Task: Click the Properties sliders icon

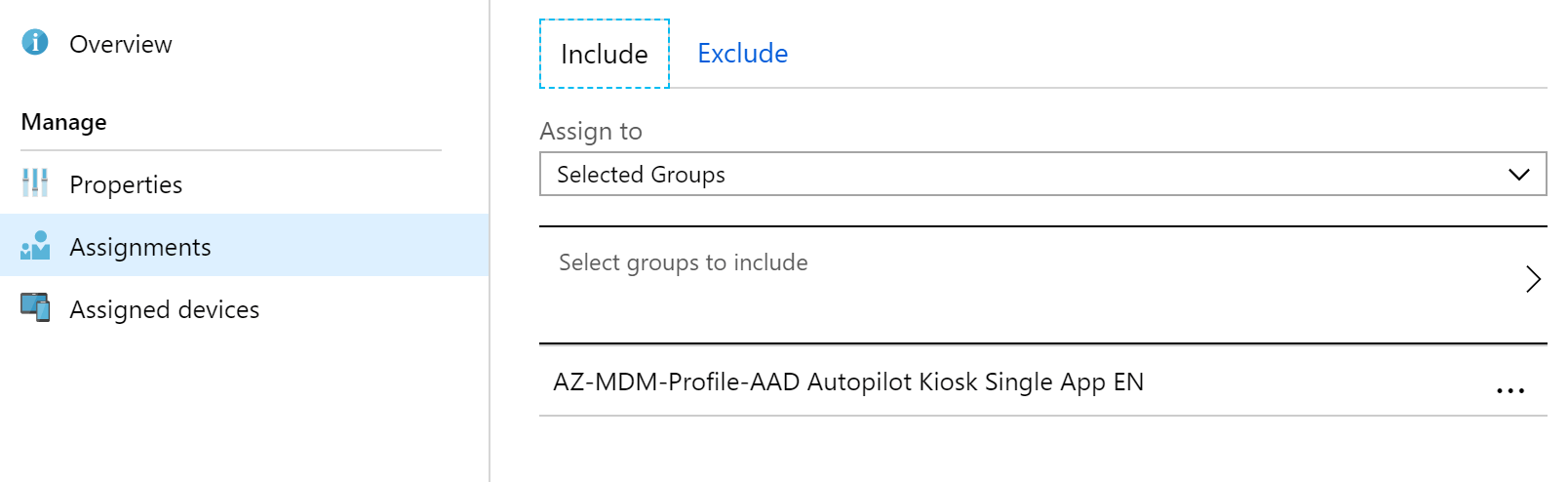Action: click(x=35, y=182)
